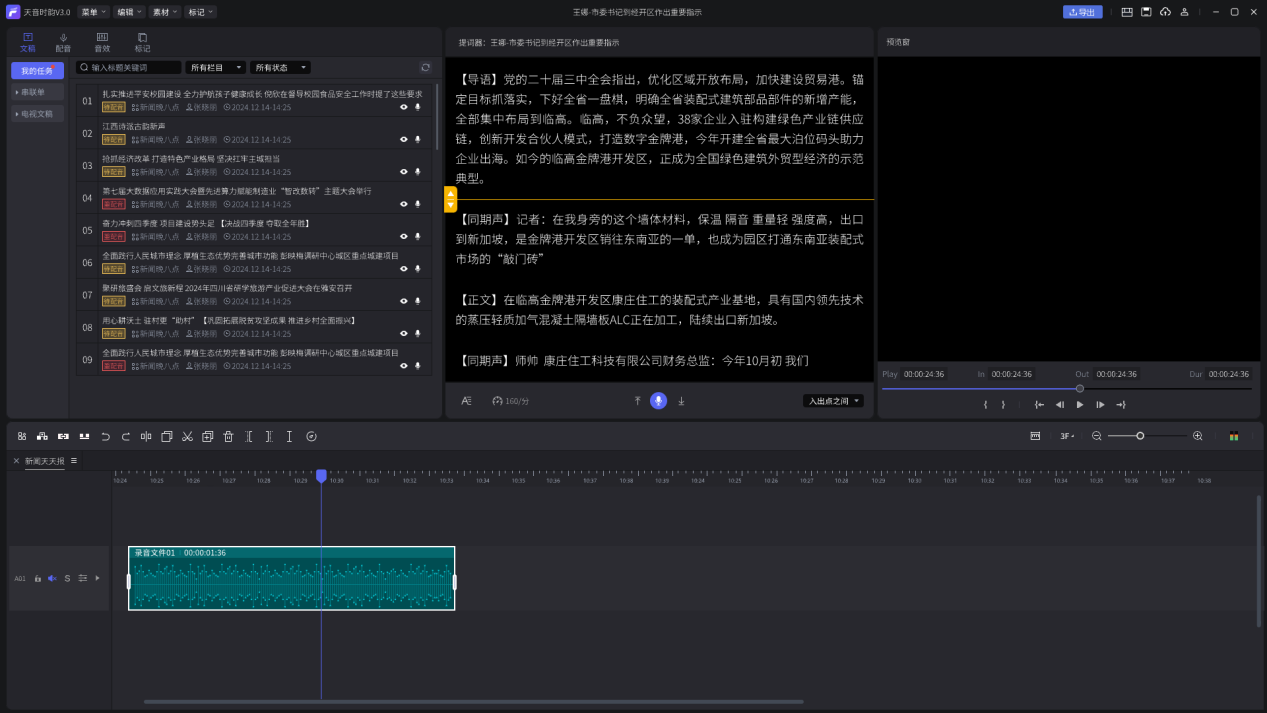The height and width of the screenshot is (713, 1267).
Task: Open the 入出点之间 dropdown
Action: click(x=833, y=401)
